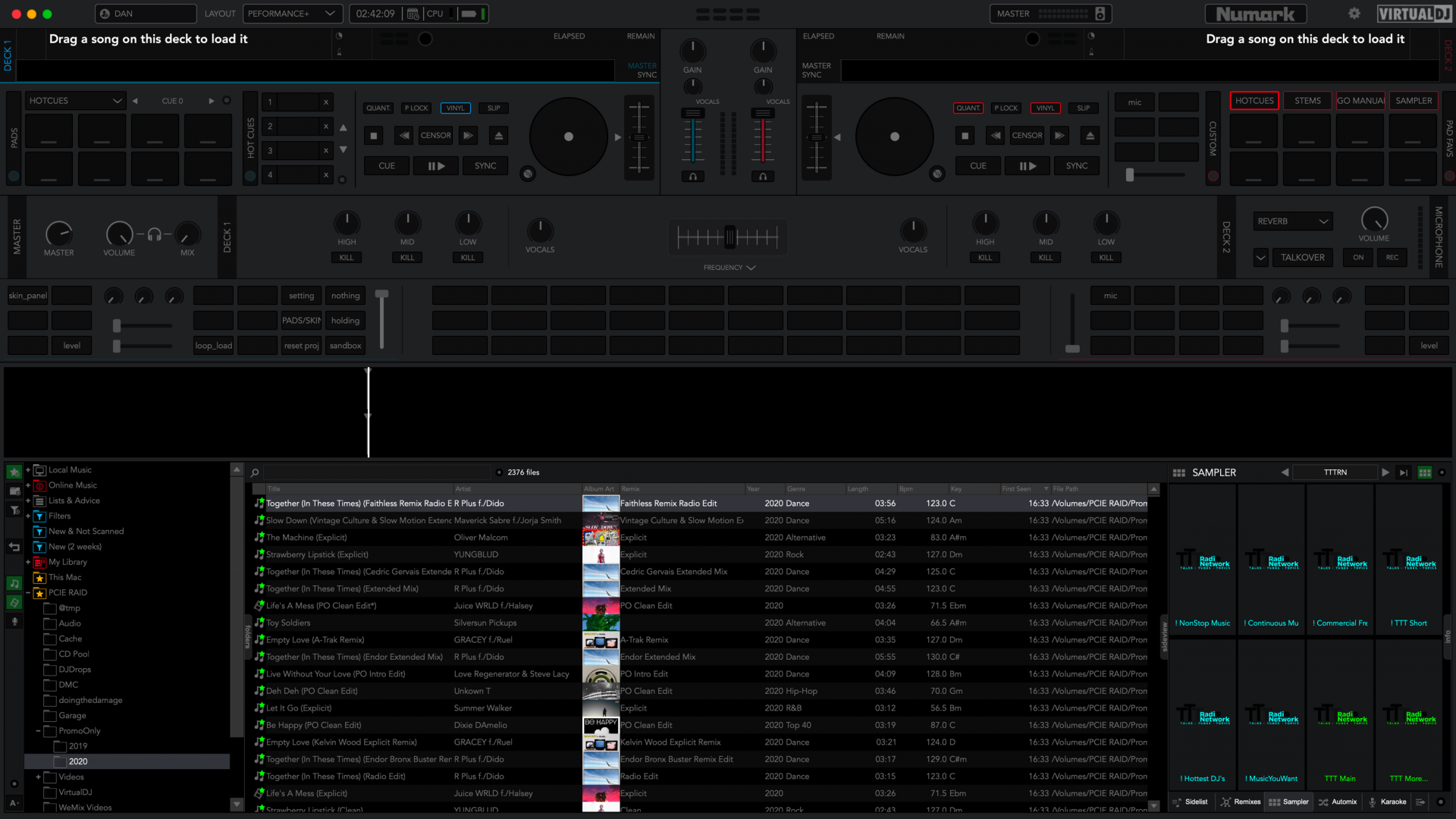Switch to the Remixes tab
Viewport: 1456px width, 819px height.
pyautogui.click(x=1241, y=802)
